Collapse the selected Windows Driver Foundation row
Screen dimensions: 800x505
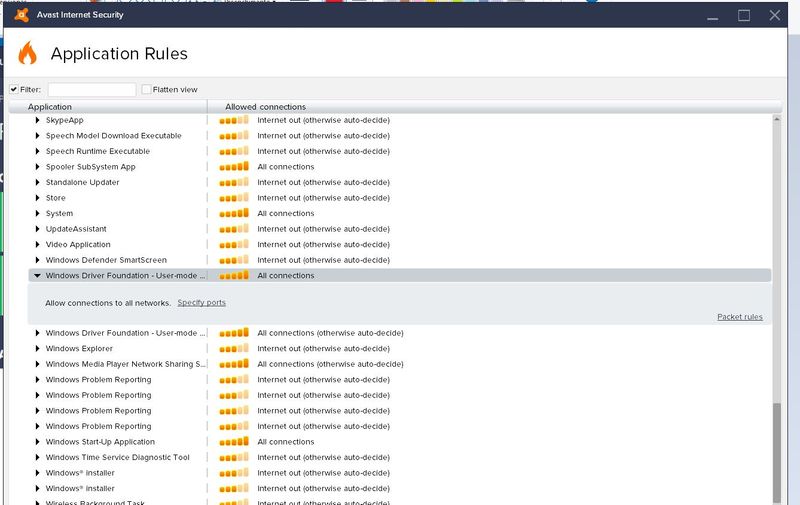pyautogui.click(x=37, y=275)
